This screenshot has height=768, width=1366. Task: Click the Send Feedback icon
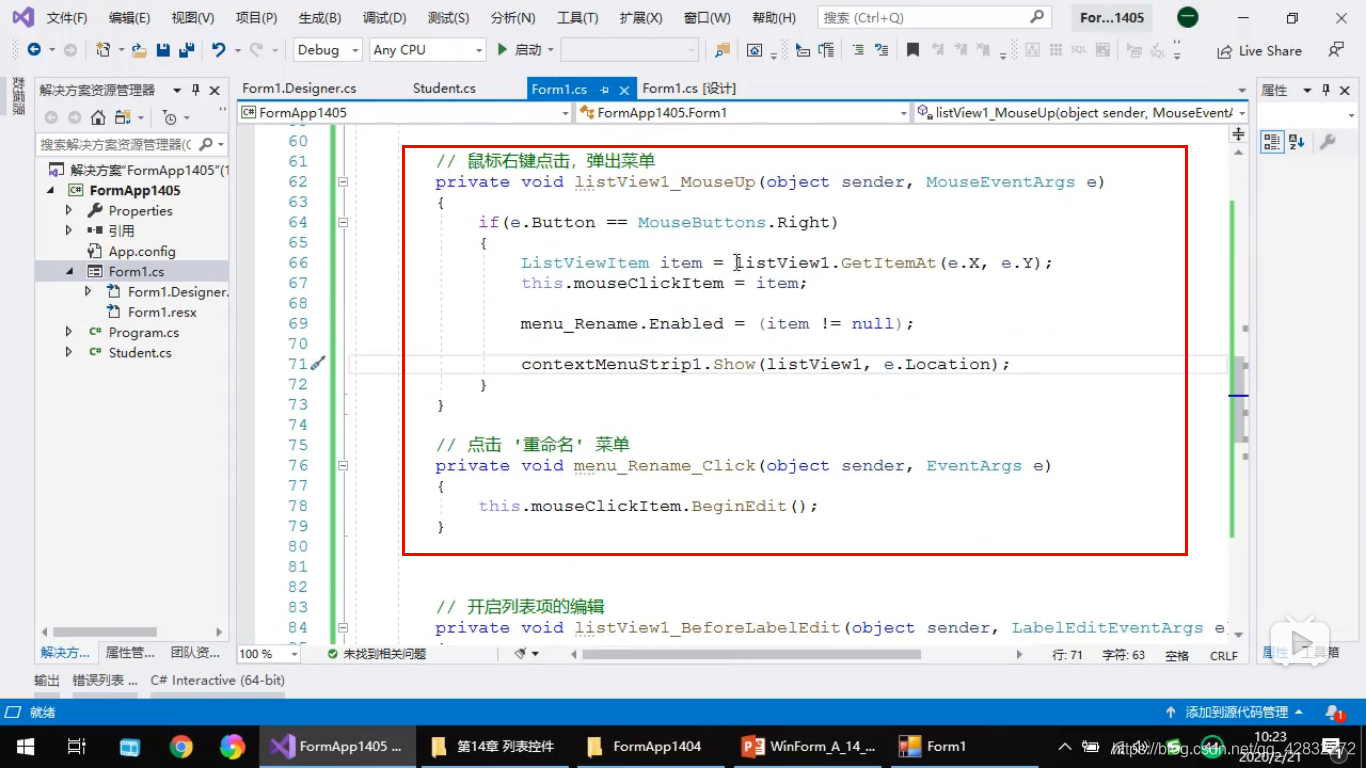point(1336,50)
